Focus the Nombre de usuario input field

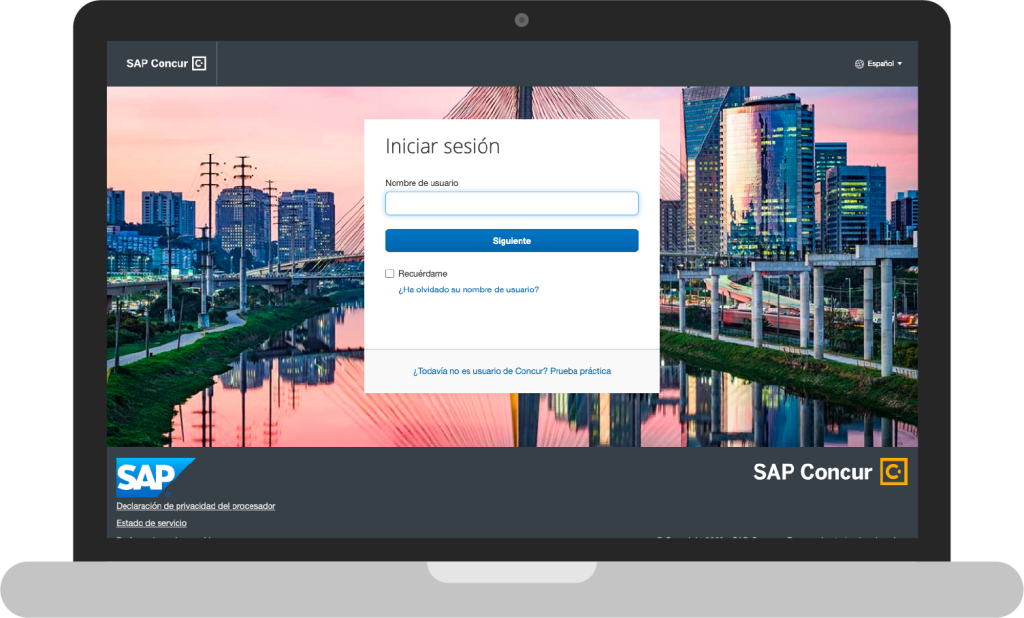(511, 203)
